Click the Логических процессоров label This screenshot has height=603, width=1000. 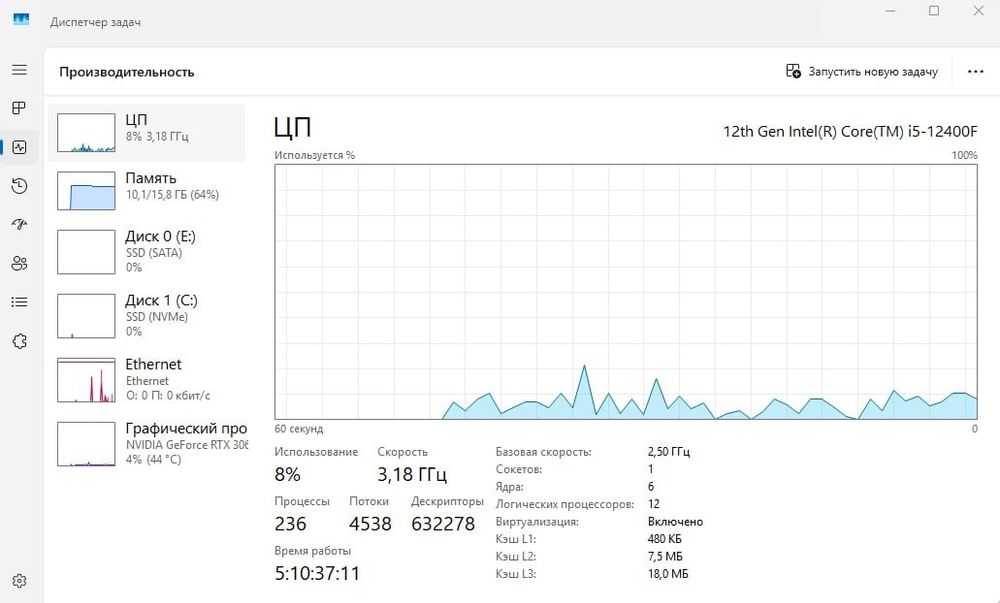[565, 504]
